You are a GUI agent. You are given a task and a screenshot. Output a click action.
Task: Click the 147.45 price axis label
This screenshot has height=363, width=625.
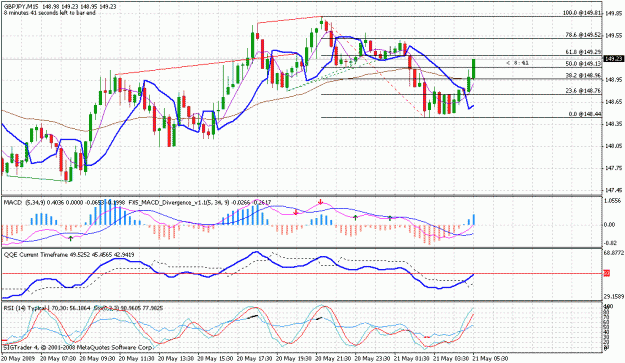click(x=614, y=191)
